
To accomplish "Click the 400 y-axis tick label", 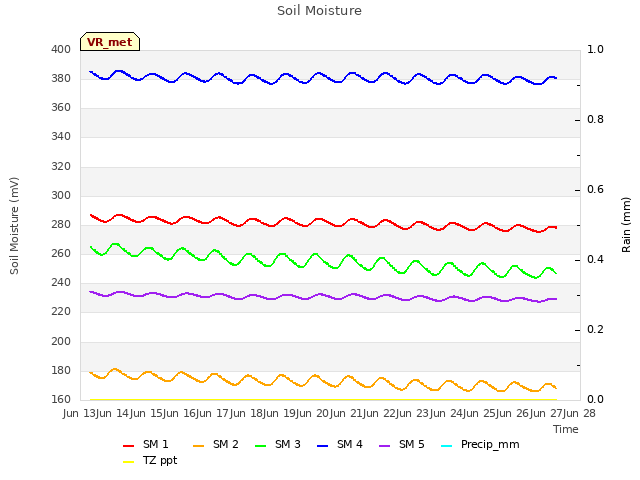I will (x=61, y=49).
